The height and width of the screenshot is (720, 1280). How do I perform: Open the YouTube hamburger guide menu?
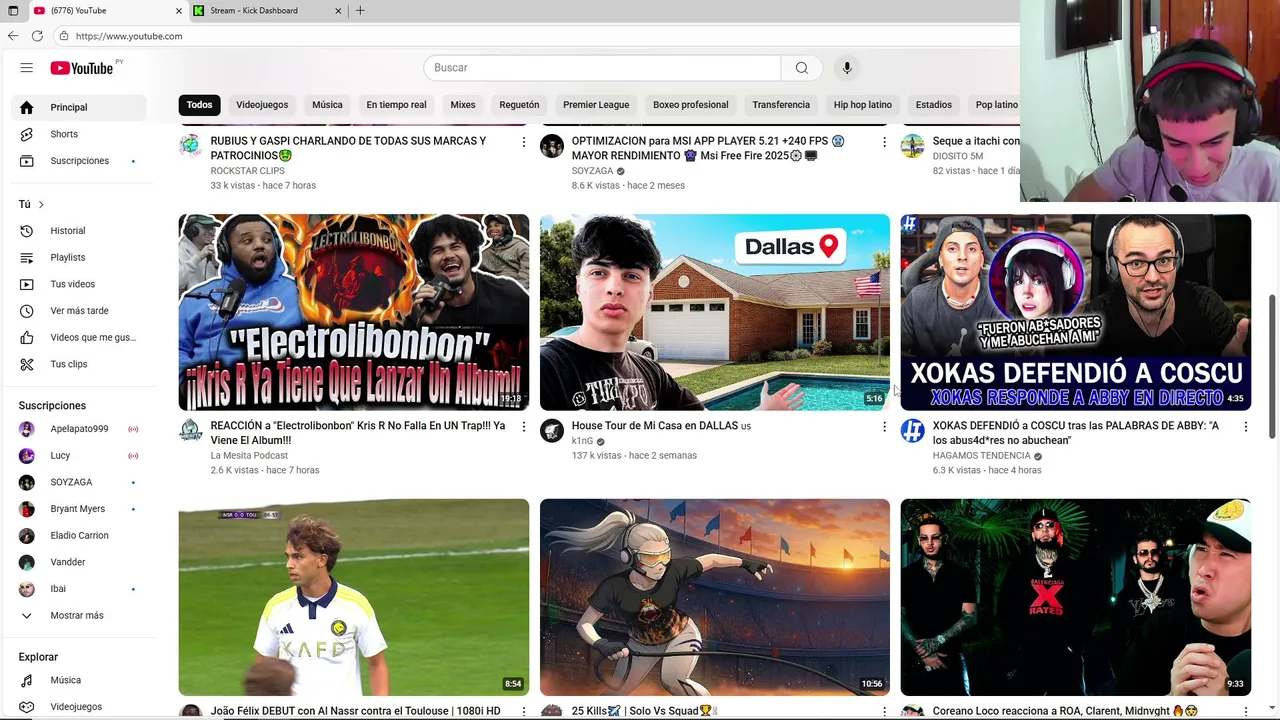click(27, 68)
